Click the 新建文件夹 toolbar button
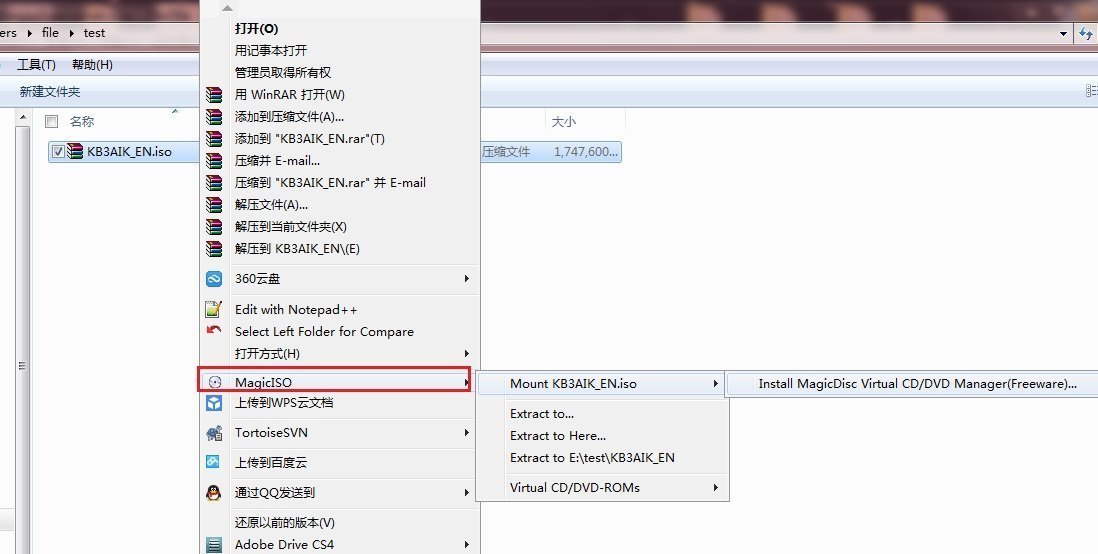 50,92
